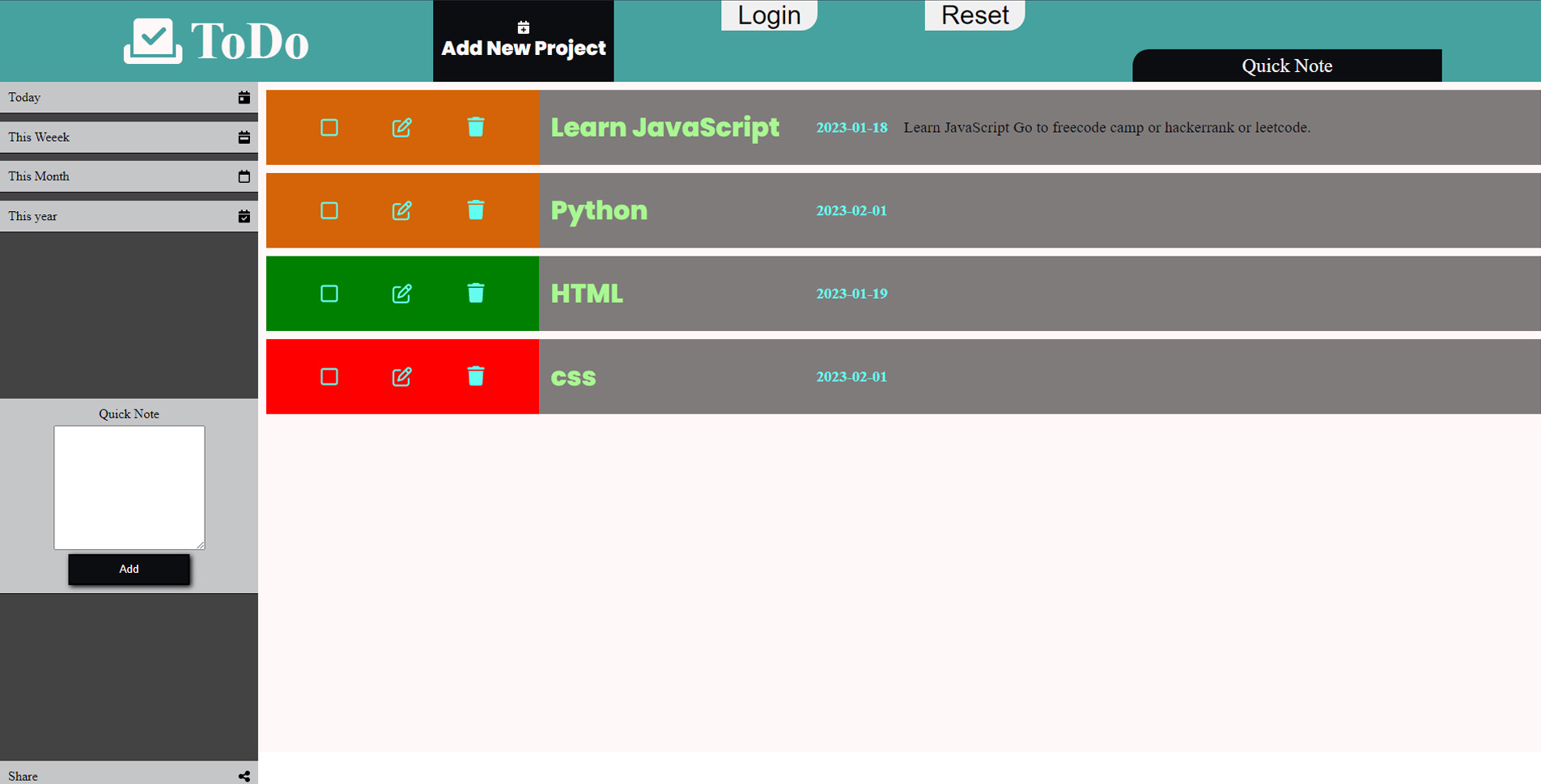This screenshot has width=1541, height=784.
Task: Click the checked calendar icon for This year
Action: (244, 216)
